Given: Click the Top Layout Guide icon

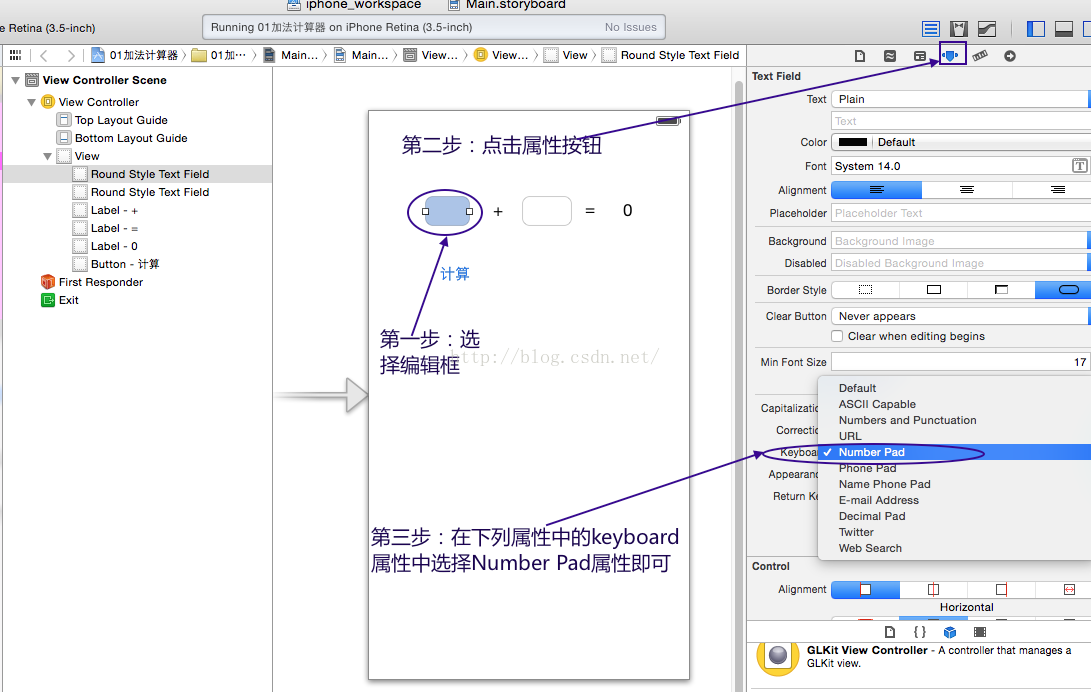Looking at the screenshot, I should 64,120.
